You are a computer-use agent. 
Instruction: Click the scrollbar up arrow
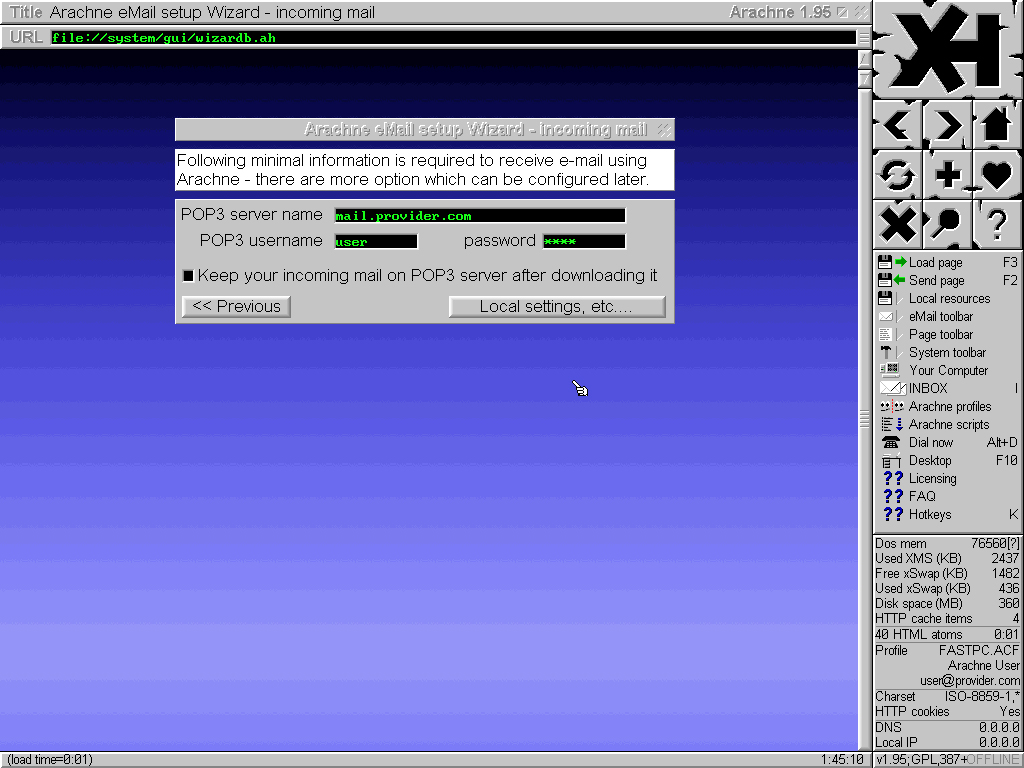[864, 59]
